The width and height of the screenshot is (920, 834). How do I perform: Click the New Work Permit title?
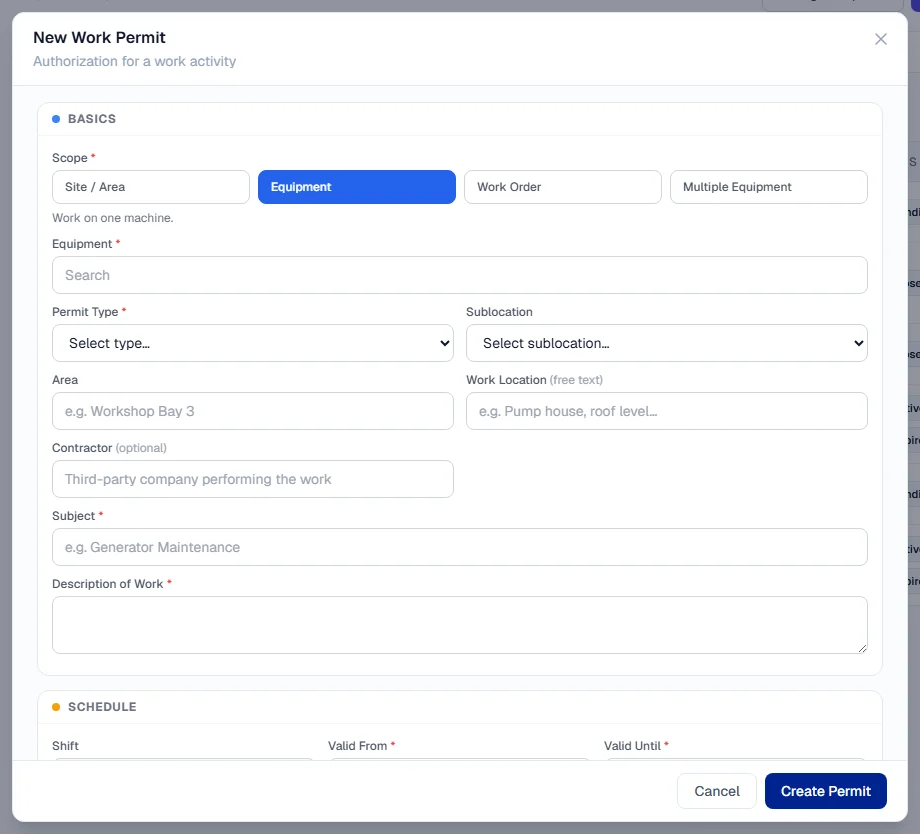tap(99, 38)
